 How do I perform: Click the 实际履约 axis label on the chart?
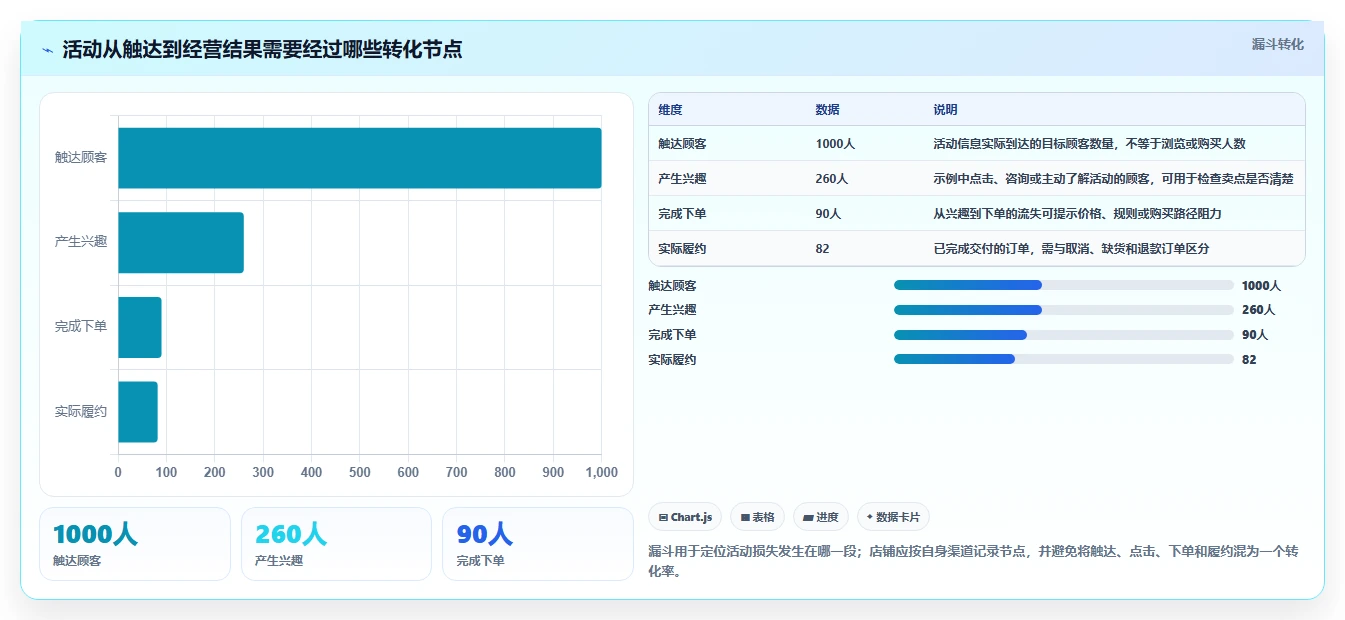coord(81,411)
